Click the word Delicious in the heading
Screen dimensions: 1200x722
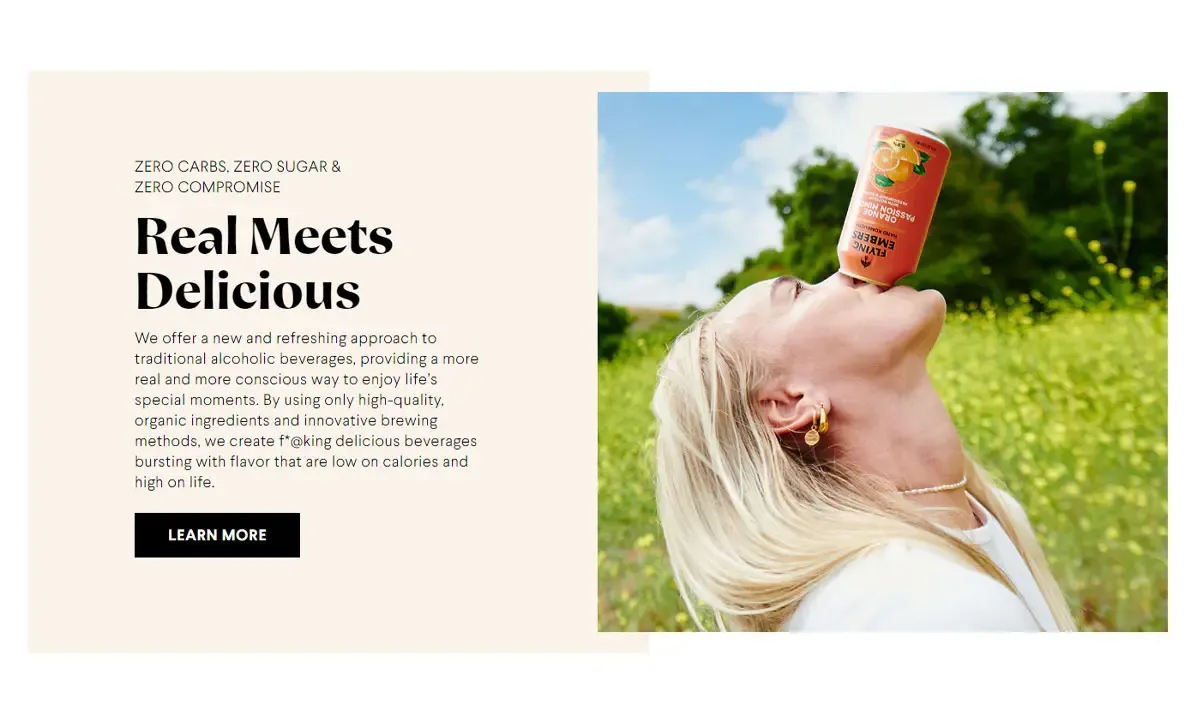click(247, 291)
